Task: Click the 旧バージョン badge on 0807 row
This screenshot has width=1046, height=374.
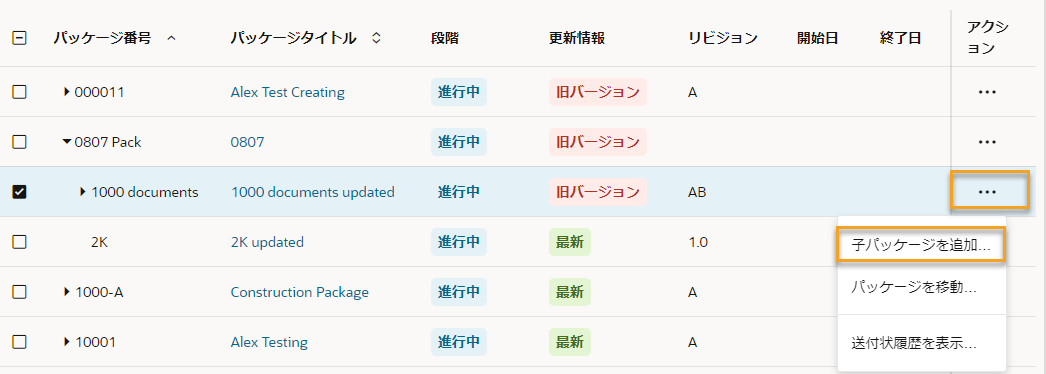Action: tap(598, 142)
